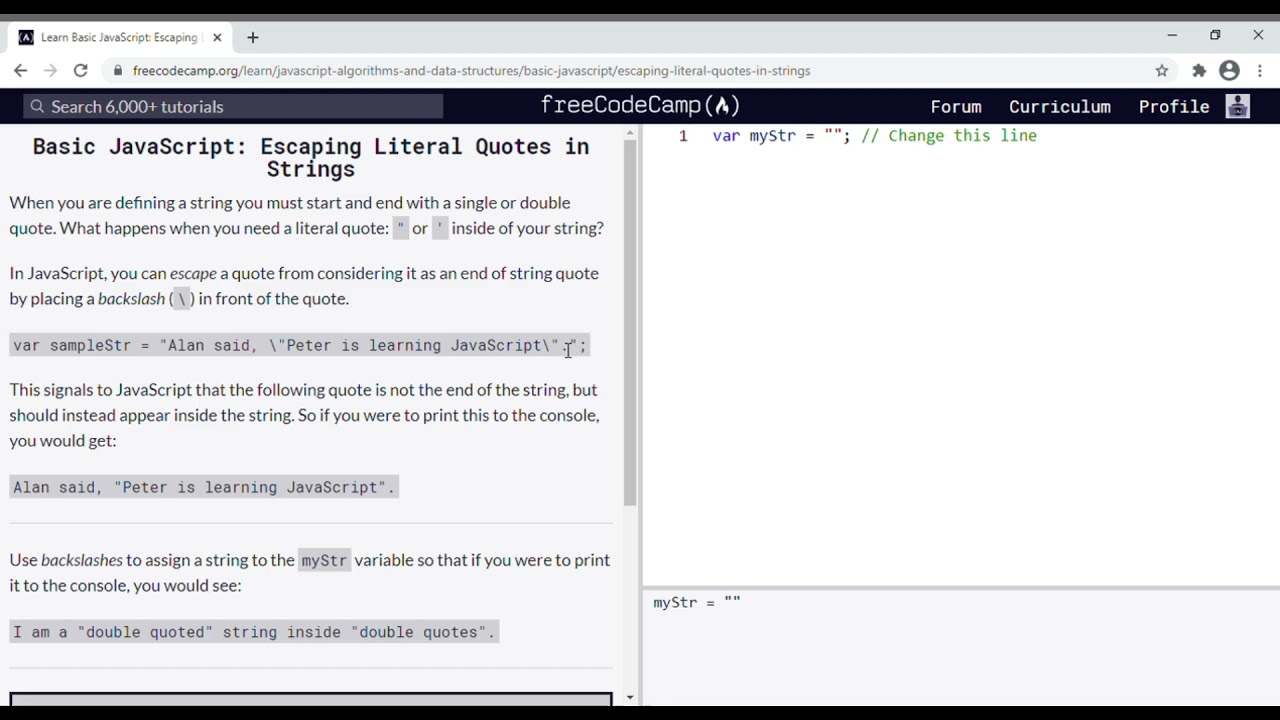The width and height of the screenshot is (1280, 720).
Task: Click the console output myStr text
Action: 697,602
